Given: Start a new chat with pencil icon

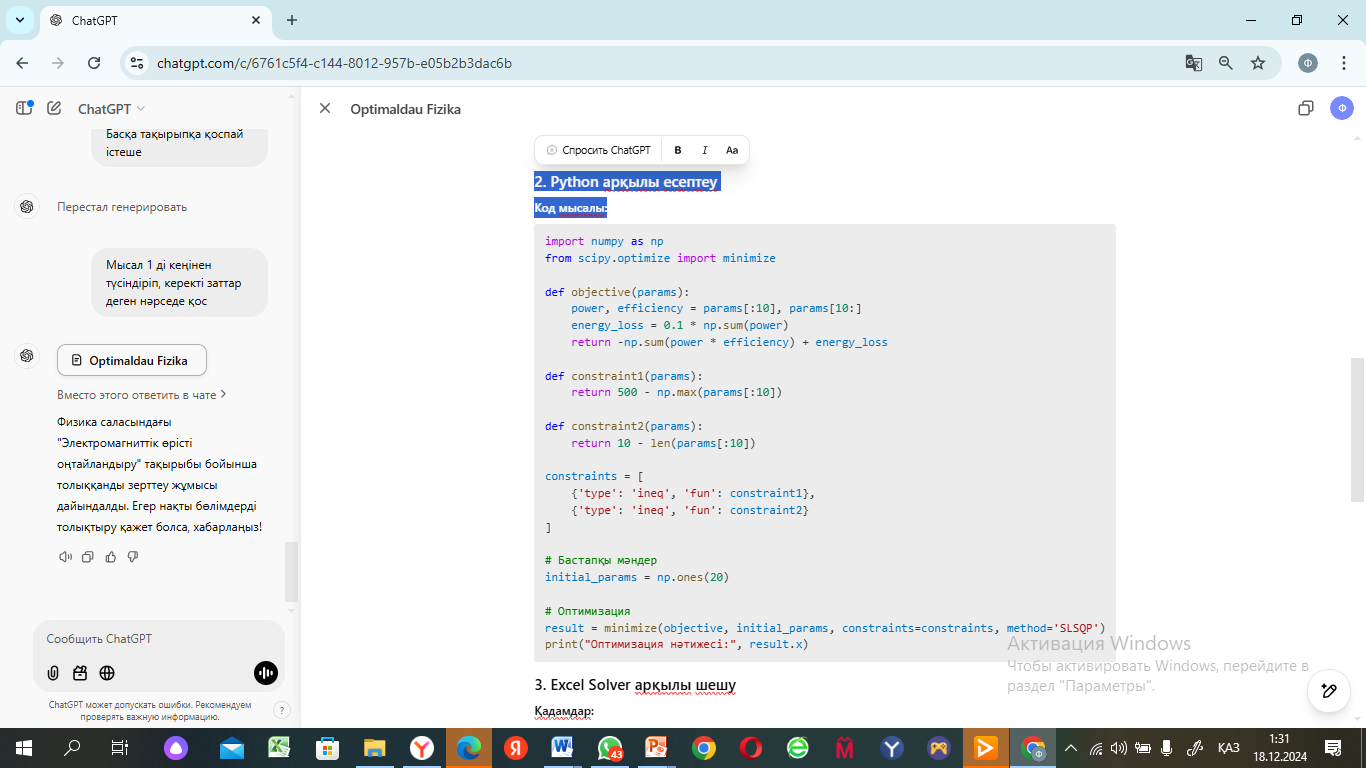Looking at the screenshot, I should click(x=54, y=108).
